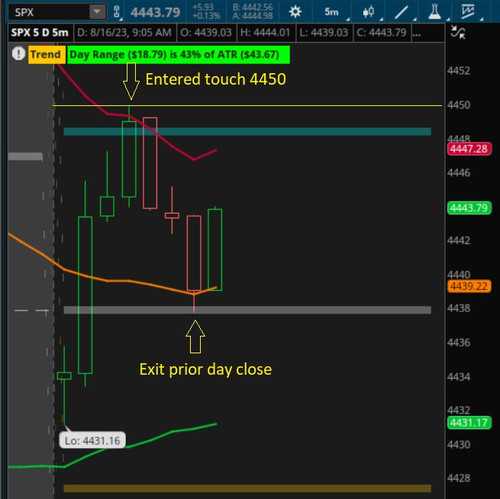The image size is (500, 499).
Task: Click the +5.93 price change value
Action: (203, 7)
